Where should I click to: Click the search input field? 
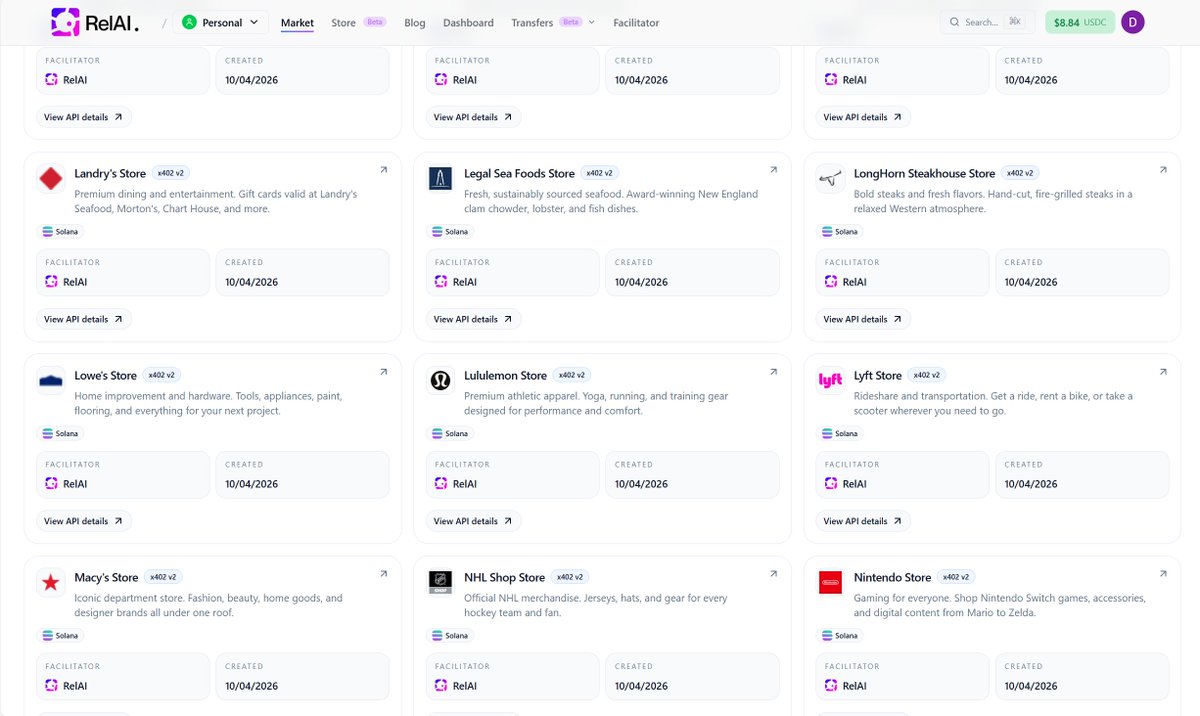point(985,21)
